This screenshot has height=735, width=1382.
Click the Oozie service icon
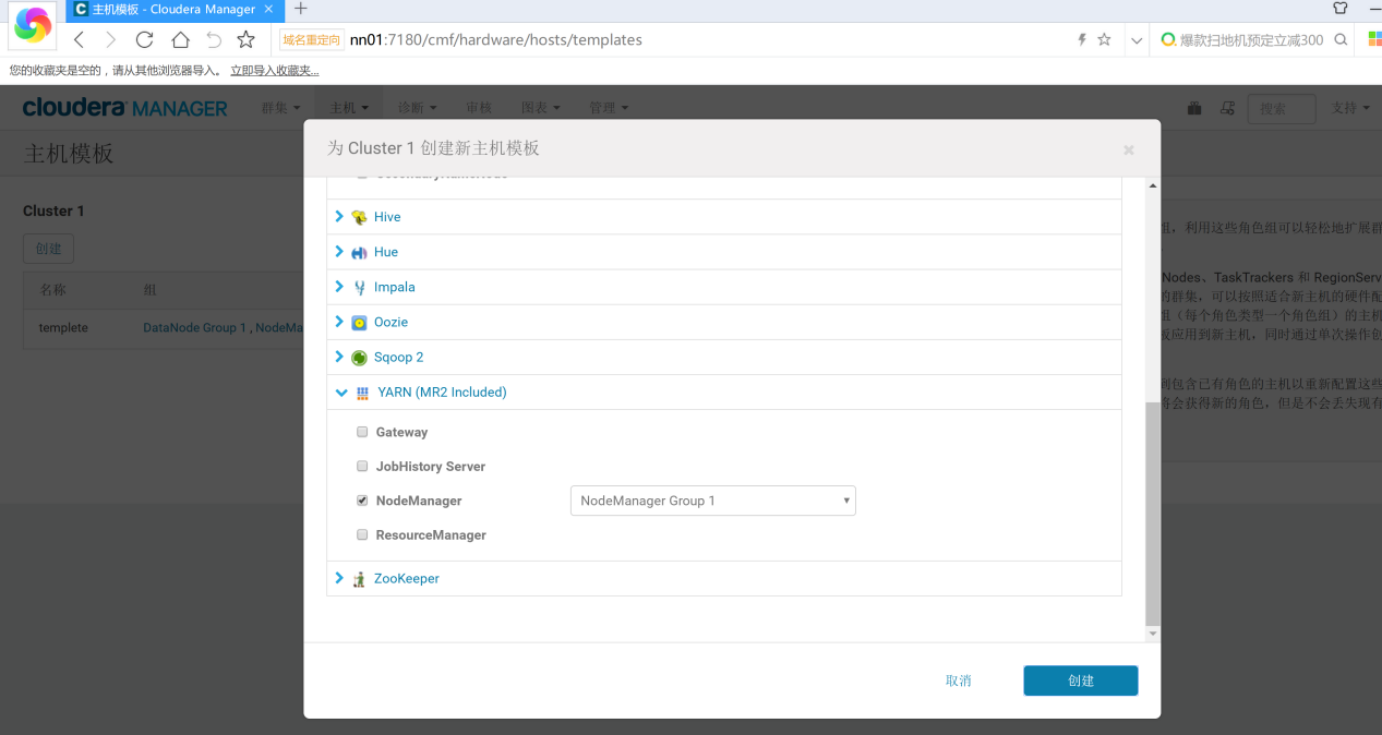(360, 322)
